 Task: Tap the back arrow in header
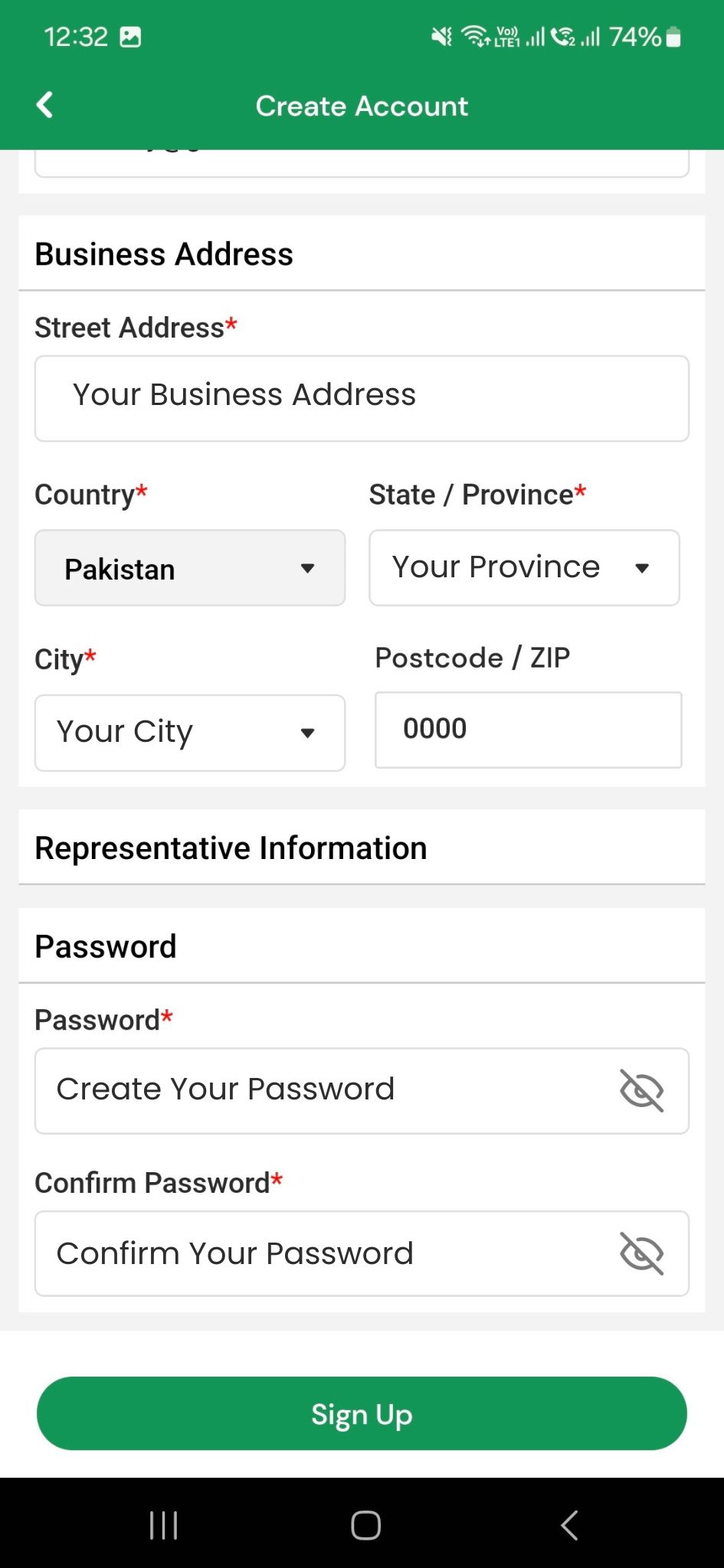pyautogui.click(x=45, y=105)
